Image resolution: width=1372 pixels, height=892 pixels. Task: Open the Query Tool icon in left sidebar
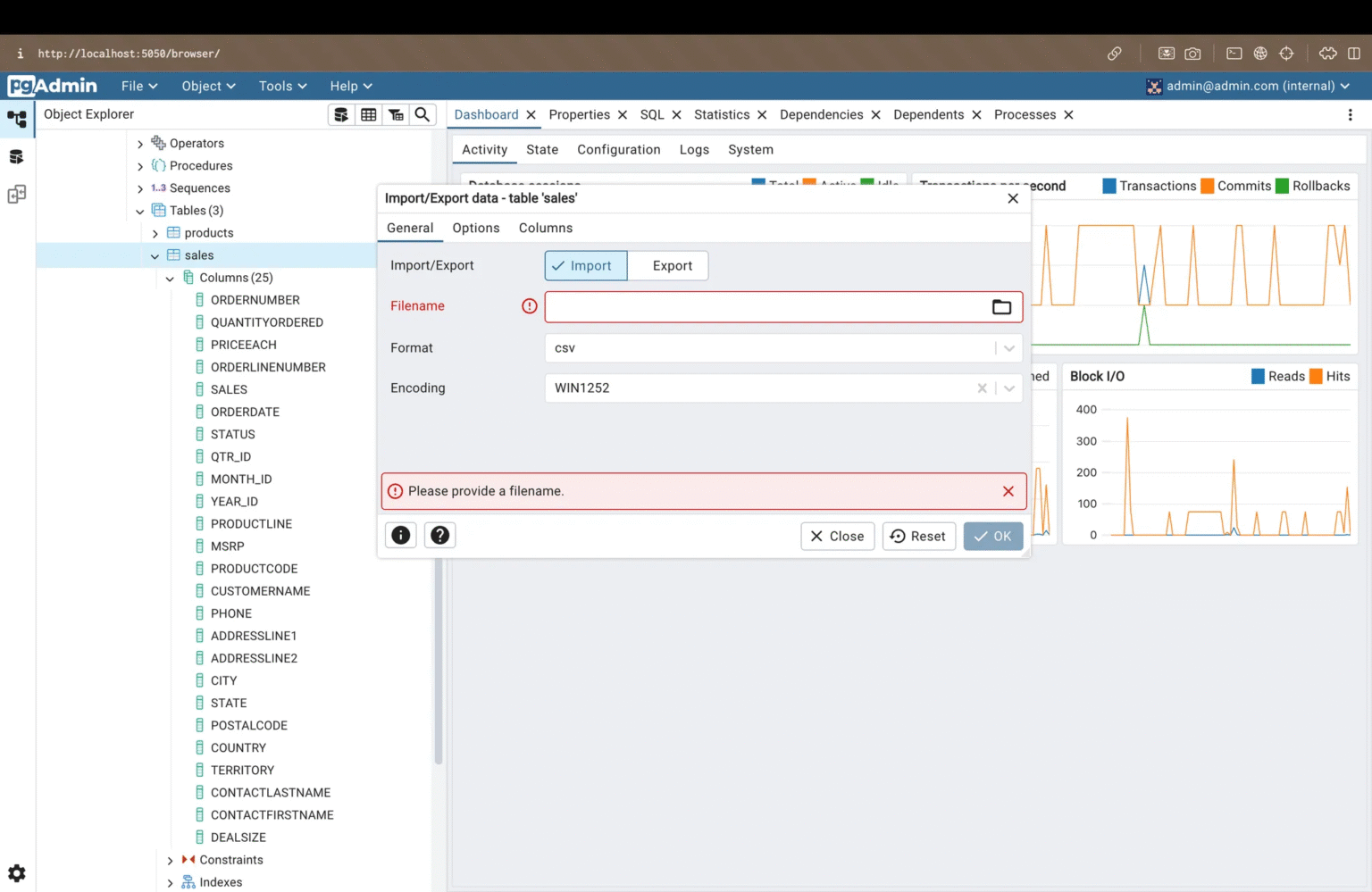(x=17, y=156)
